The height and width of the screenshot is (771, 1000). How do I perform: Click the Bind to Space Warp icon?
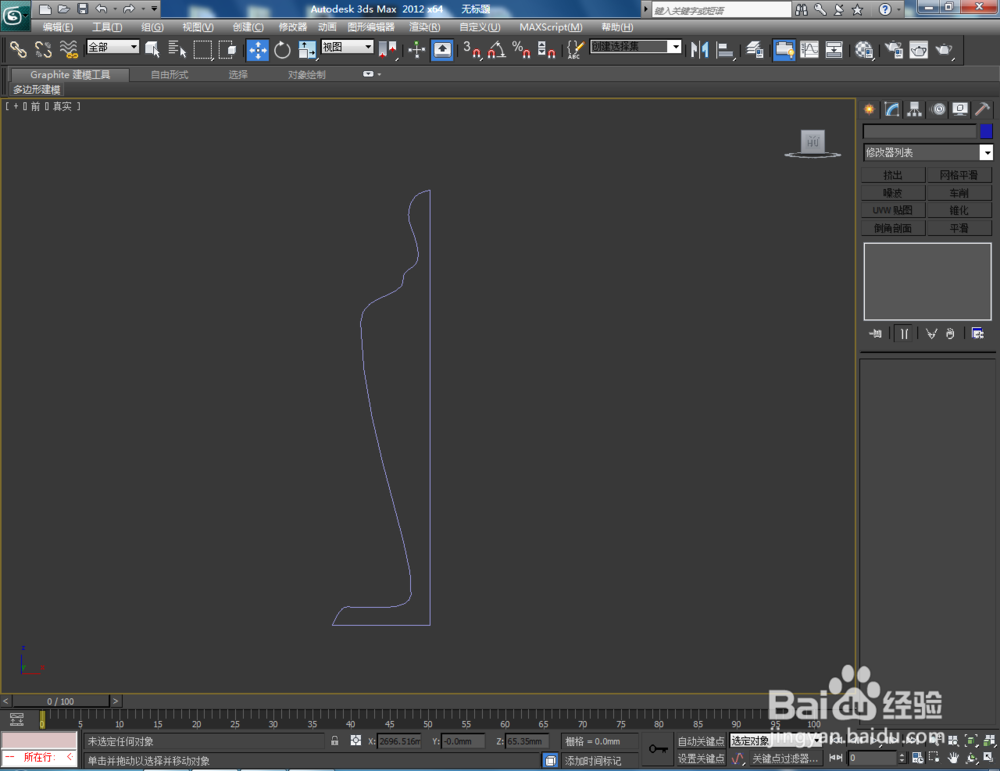coord(68,49)
